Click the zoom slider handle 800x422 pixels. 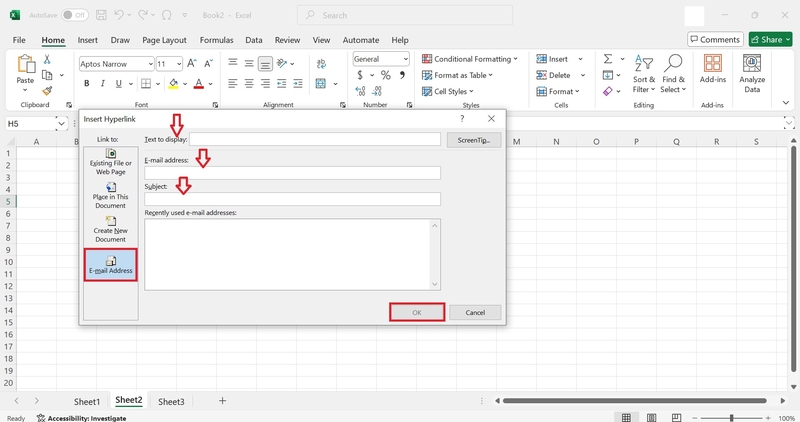coord(731,418)
